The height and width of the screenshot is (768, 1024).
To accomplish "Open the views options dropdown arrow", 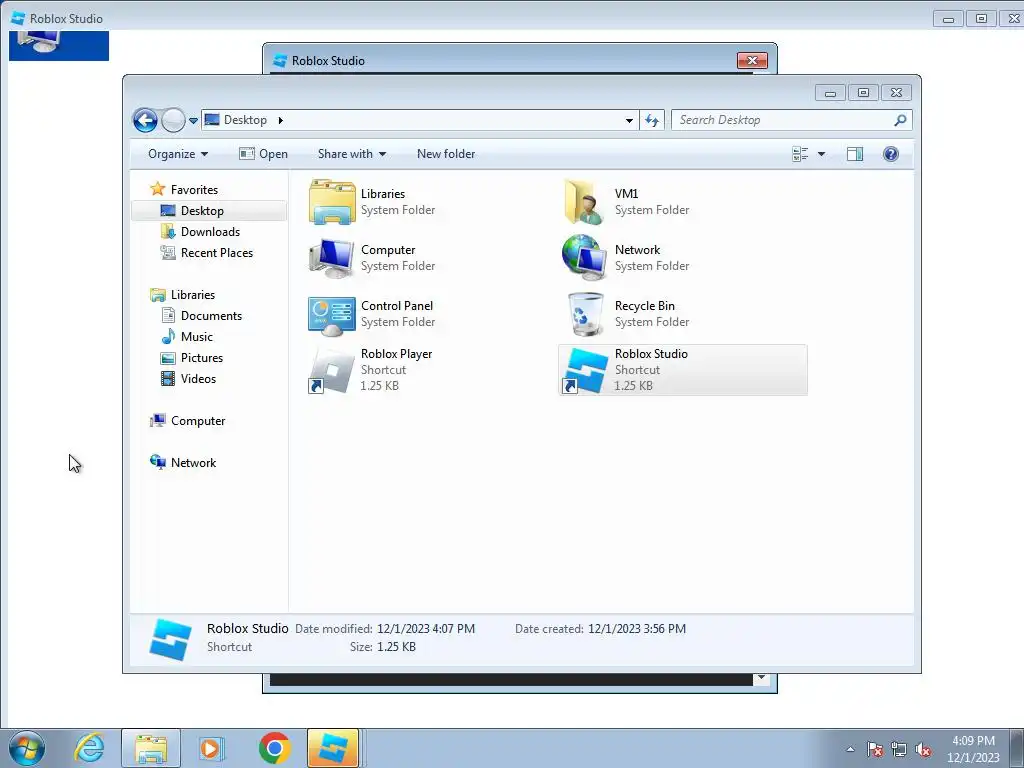I will pyautogui.click(x=822, y=154).
